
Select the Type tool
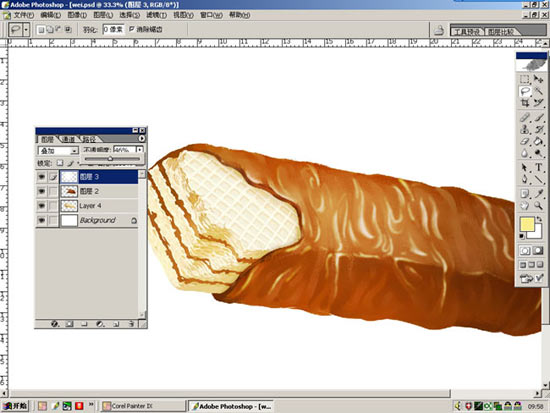538,167
